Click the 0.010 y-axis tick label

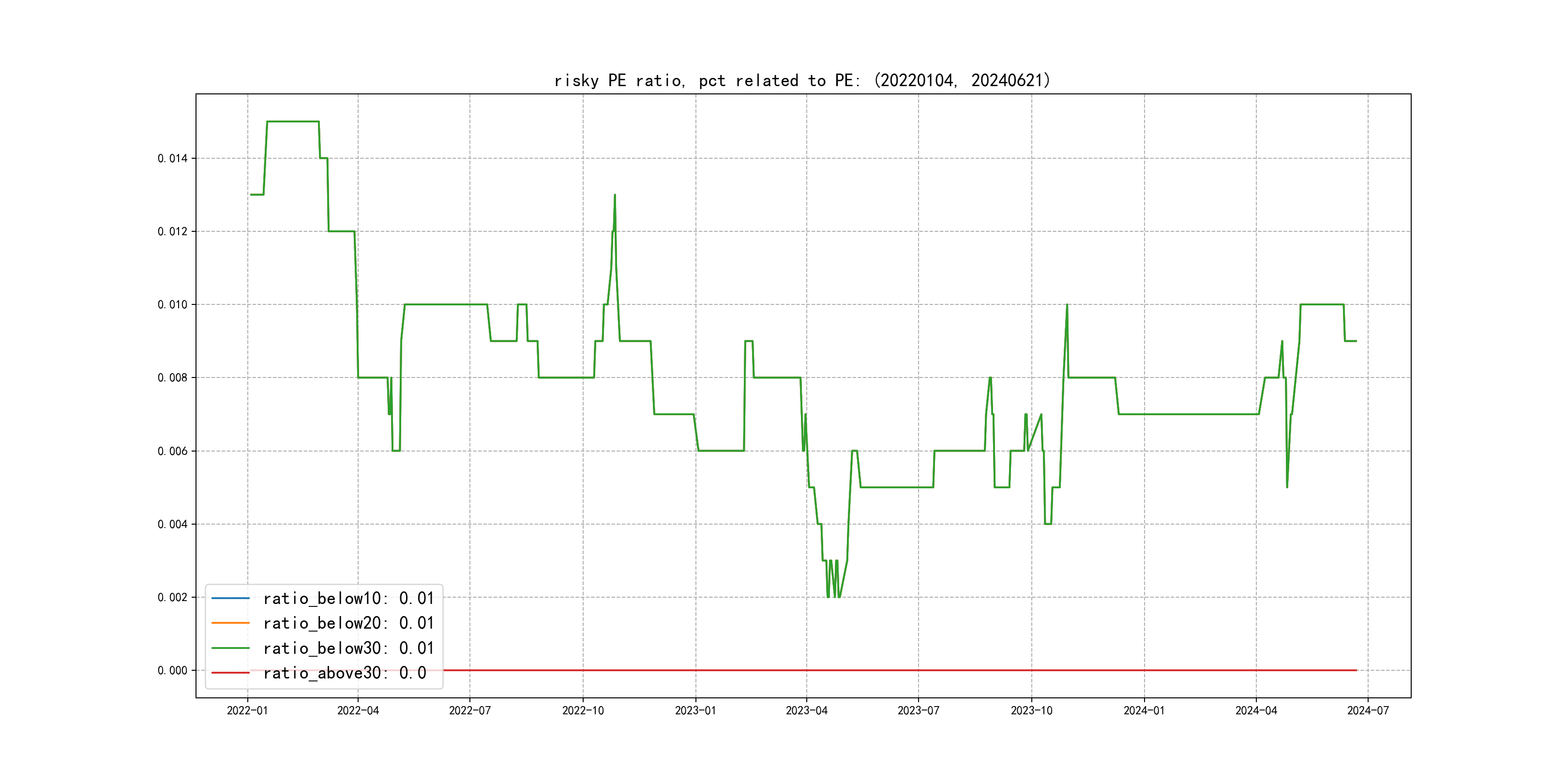(172, 304)
